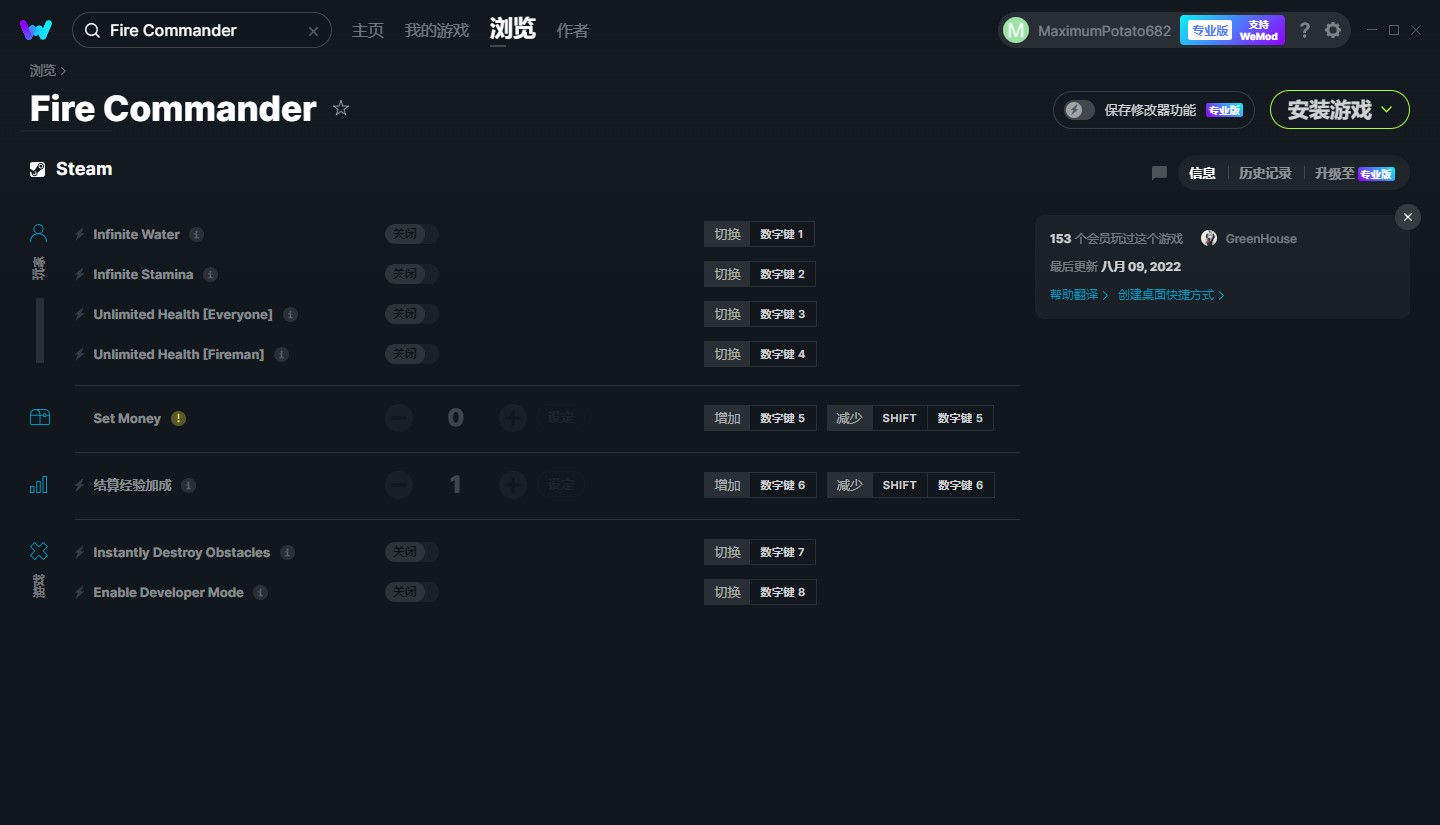
Task: Change Infinite Stamina hotkey 数字键 2
Action: 782,274
